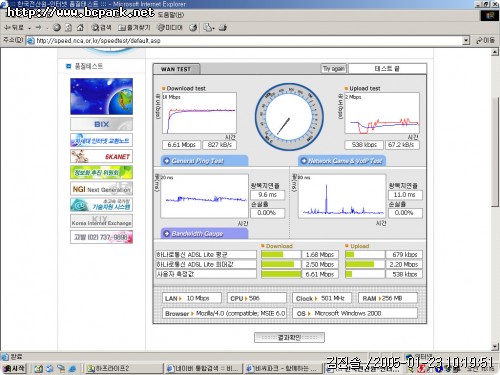Image resolution: width=500 pixels, height=375 pixels.
Task: Click the address bar URL field
Action: pos(248,41)
